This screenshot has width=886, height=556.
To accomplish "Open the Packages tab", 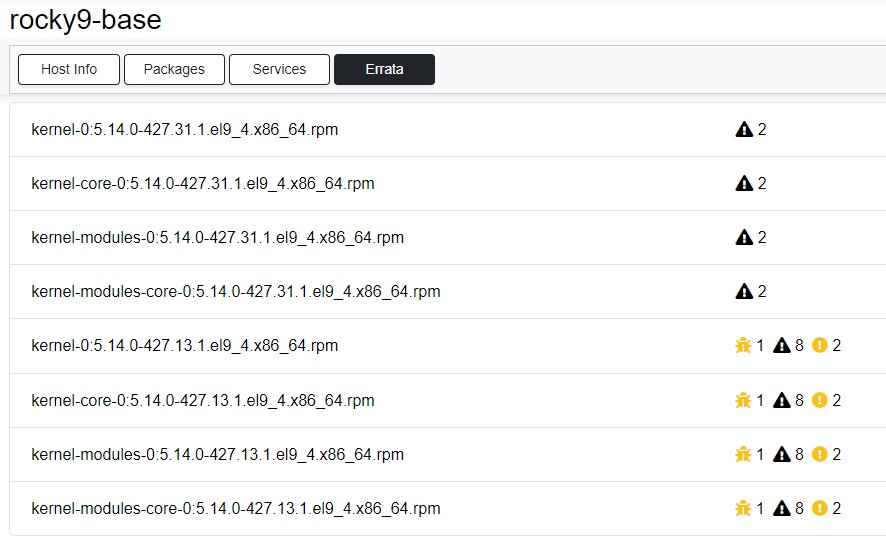I will click(174, 69).
